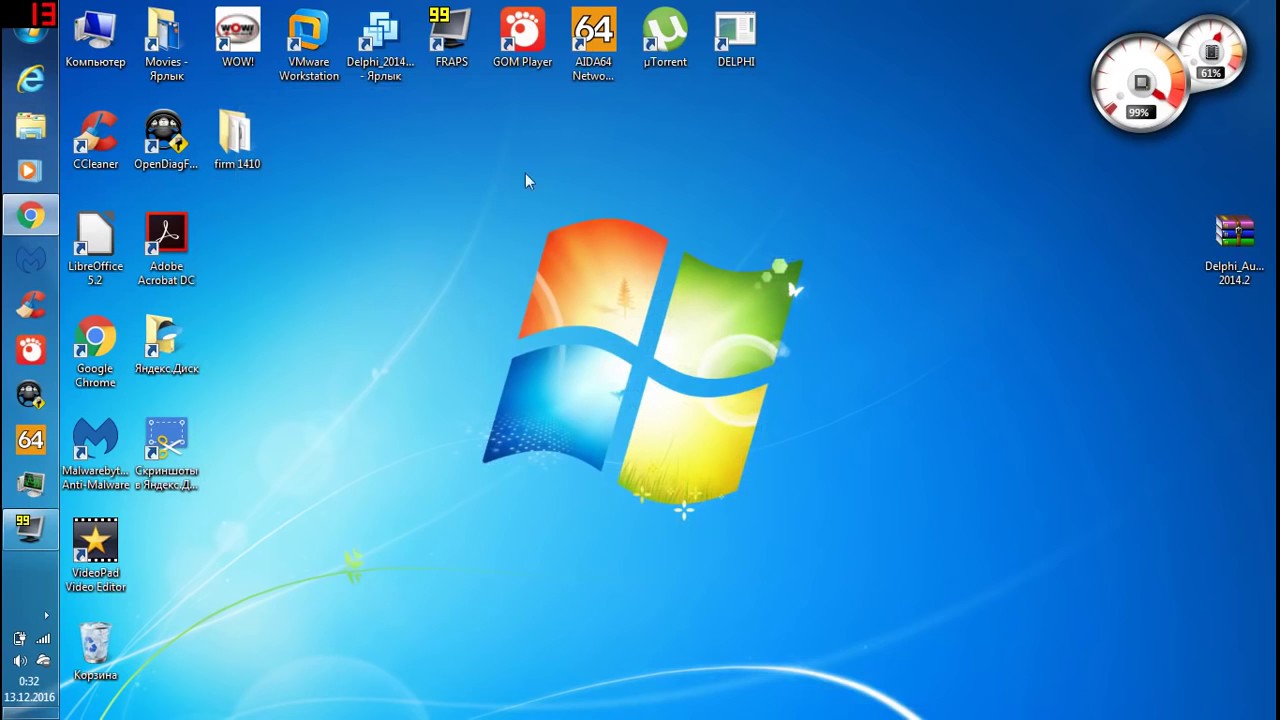Select the Компьютер desktop icon
Viewport: 1280px width, 720px height.
(x=95, y=40)
